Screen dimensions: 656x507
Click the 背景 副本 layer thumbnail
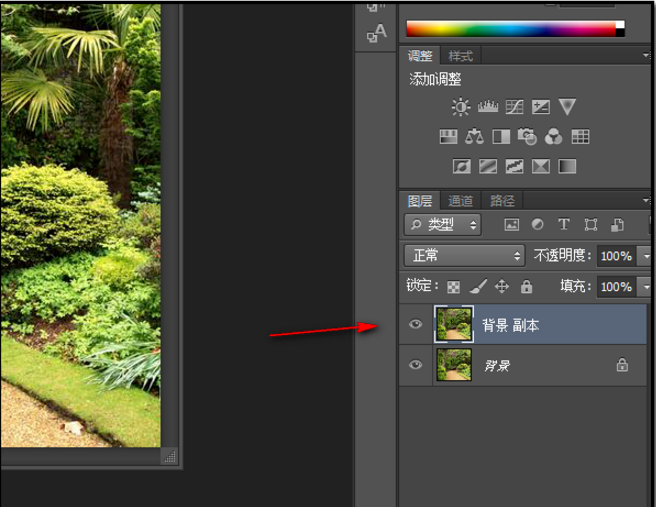click(x=454, y=324)
